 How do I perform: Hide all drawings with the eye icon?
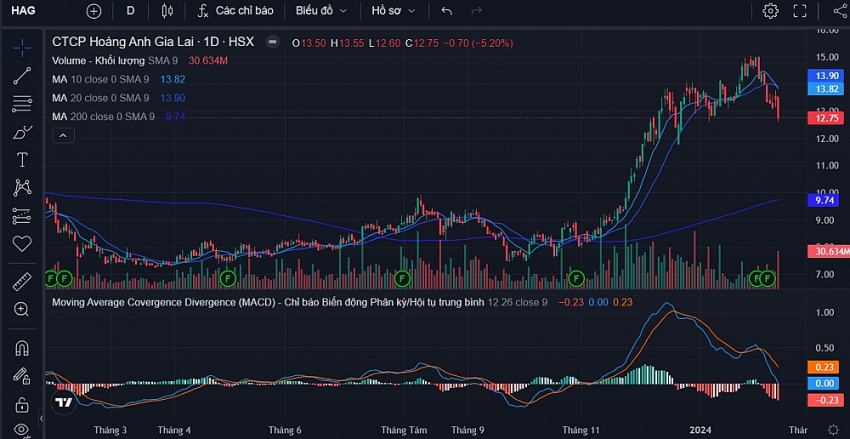tap(22, 430)
